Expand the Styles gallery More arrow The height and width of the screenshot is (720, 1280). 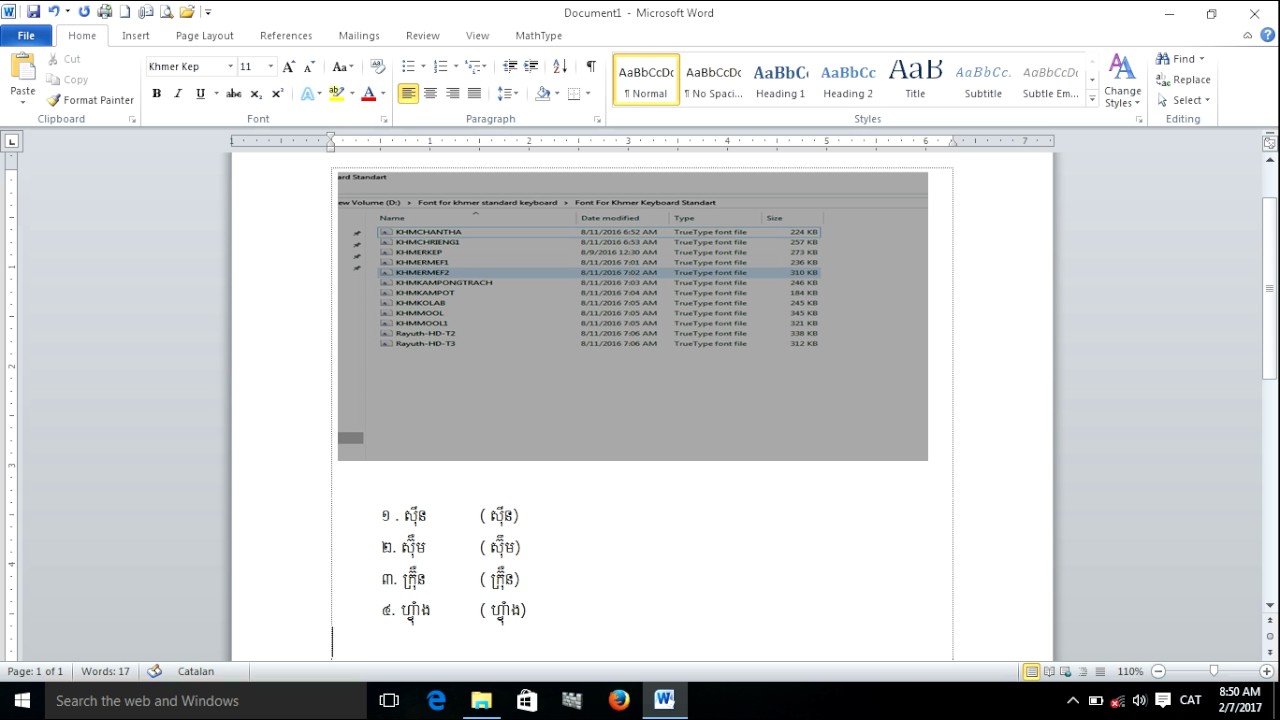tap(1092, 97)
